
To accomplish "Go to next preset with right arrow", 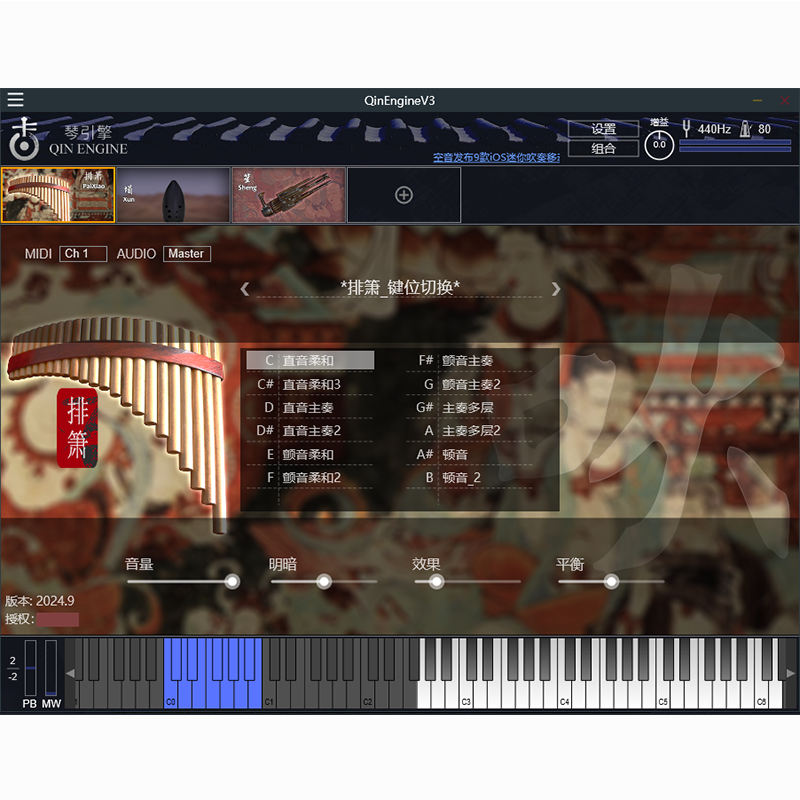I will [x=556, y=289].
